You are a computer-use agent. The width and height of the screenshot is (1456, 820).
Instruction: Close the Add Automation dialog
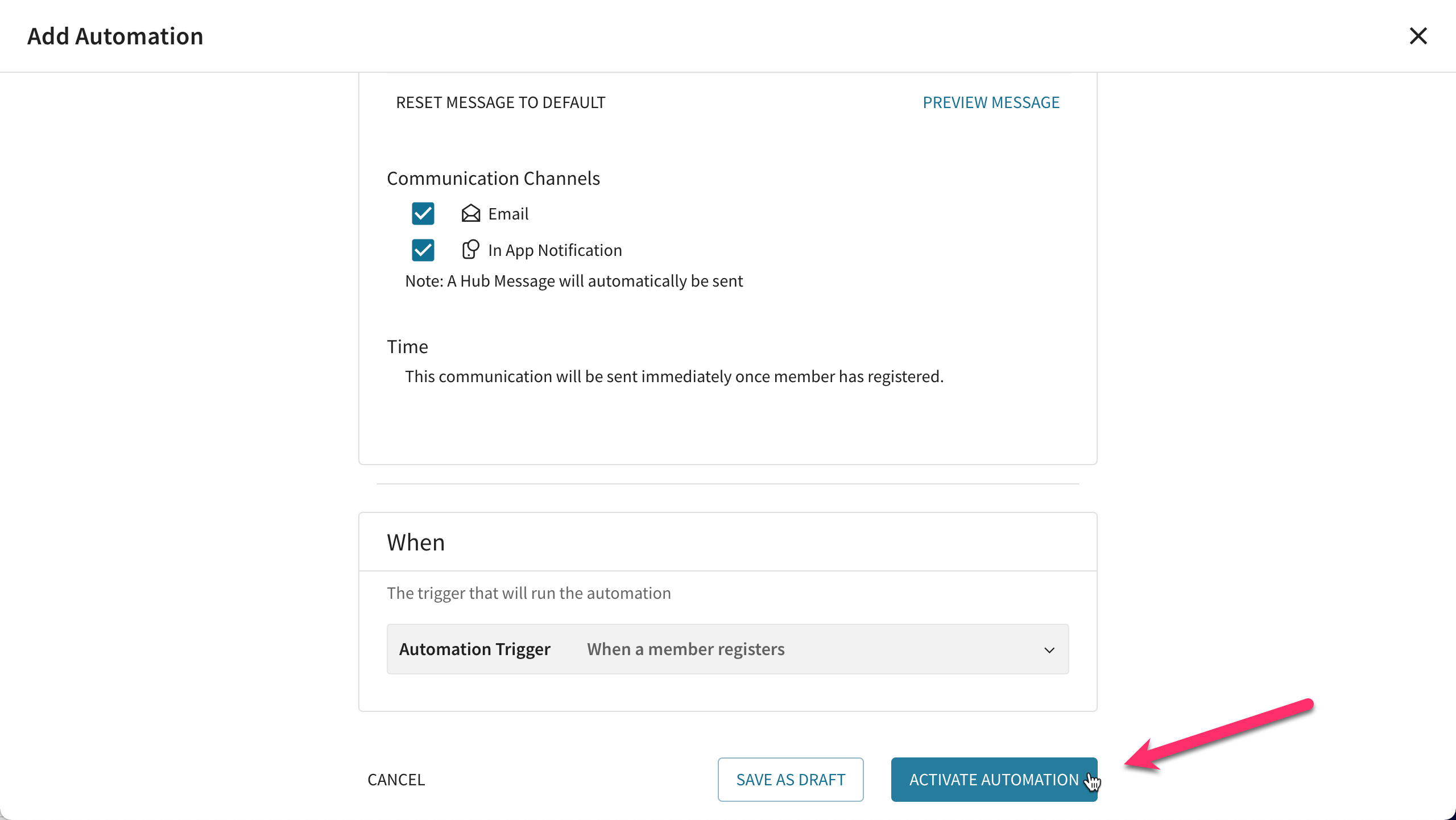point(1418,36)
